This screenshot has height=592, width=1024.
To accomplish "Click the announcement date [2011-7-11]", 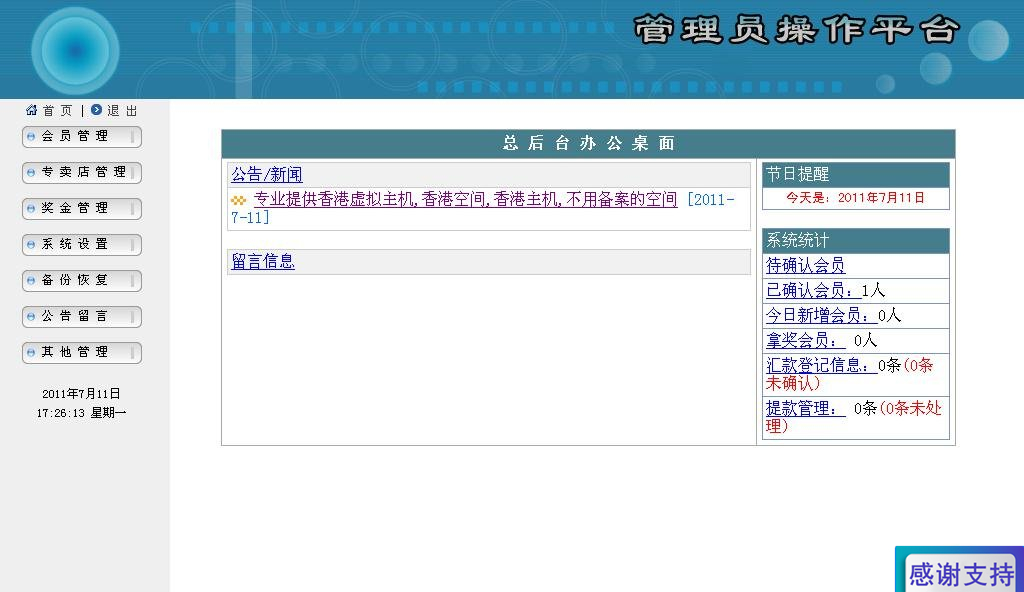I will tap(483, 208).
